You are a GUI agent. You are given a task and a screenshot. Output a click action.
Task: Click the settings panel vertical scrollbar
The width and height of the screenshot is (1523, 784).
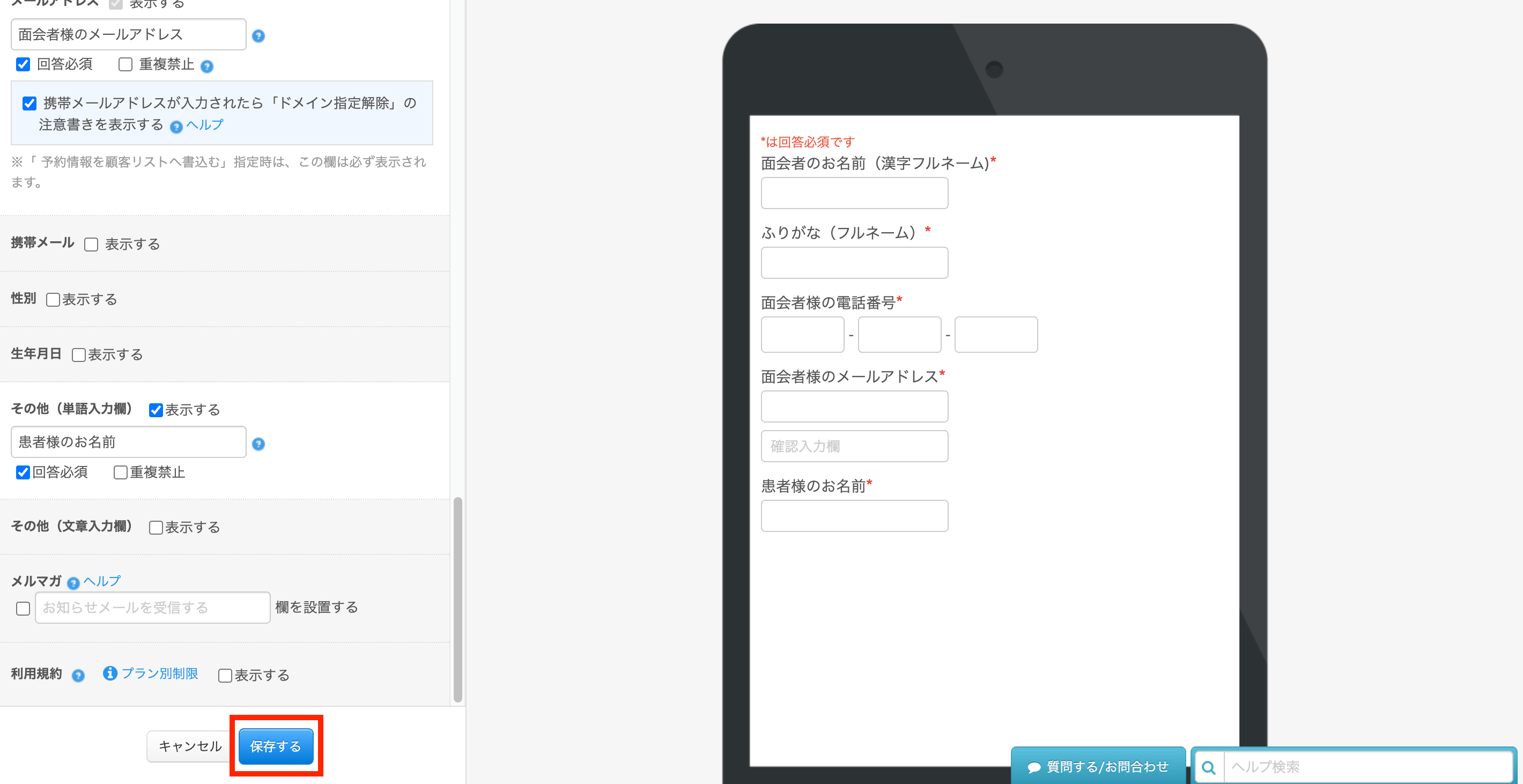point(457,598)
